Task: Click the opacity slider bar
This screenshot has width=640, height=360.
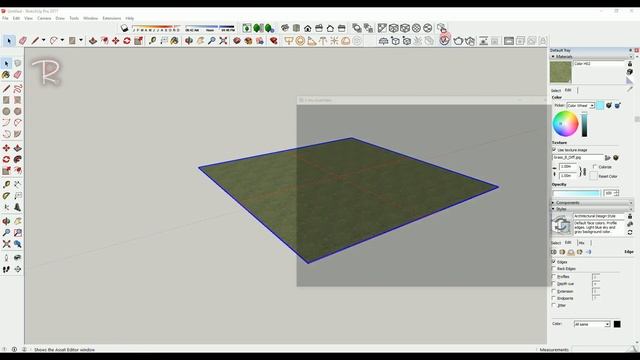Action: (576, 193)
